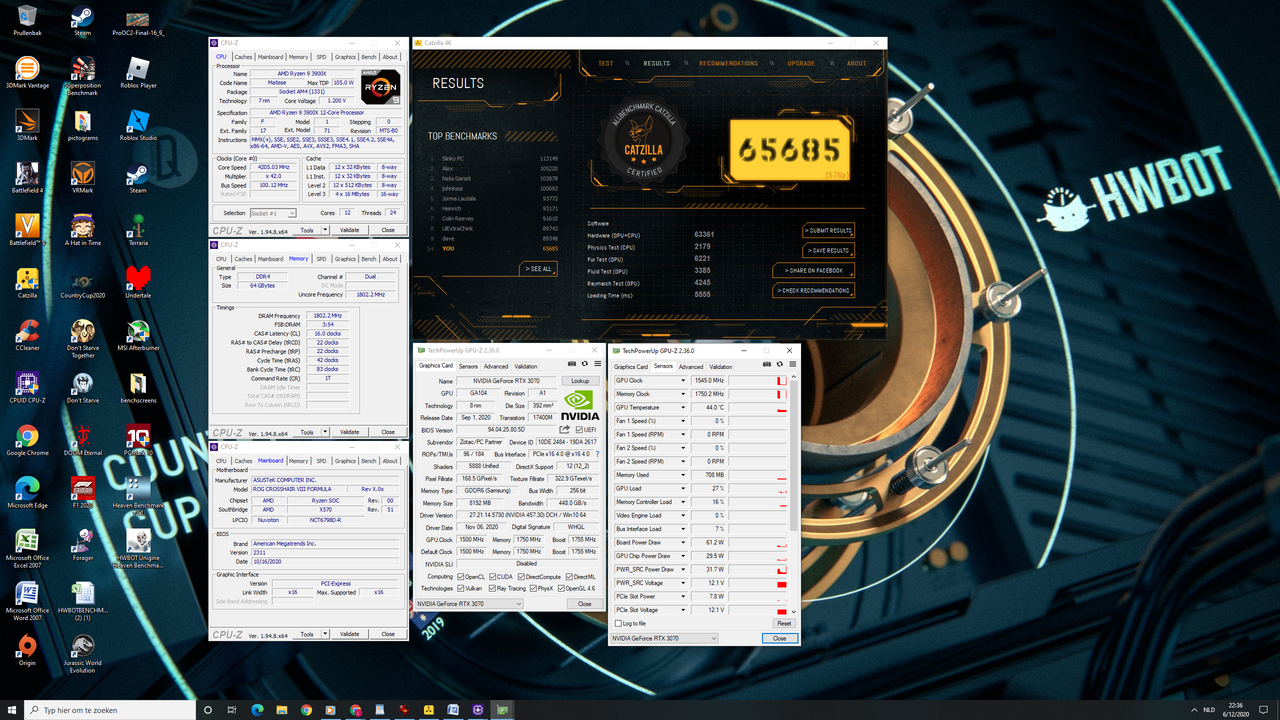This screenshot has width=1280, height=720.
Task: Open the Terraria desktop shortcut
Action: click(138, 230)
